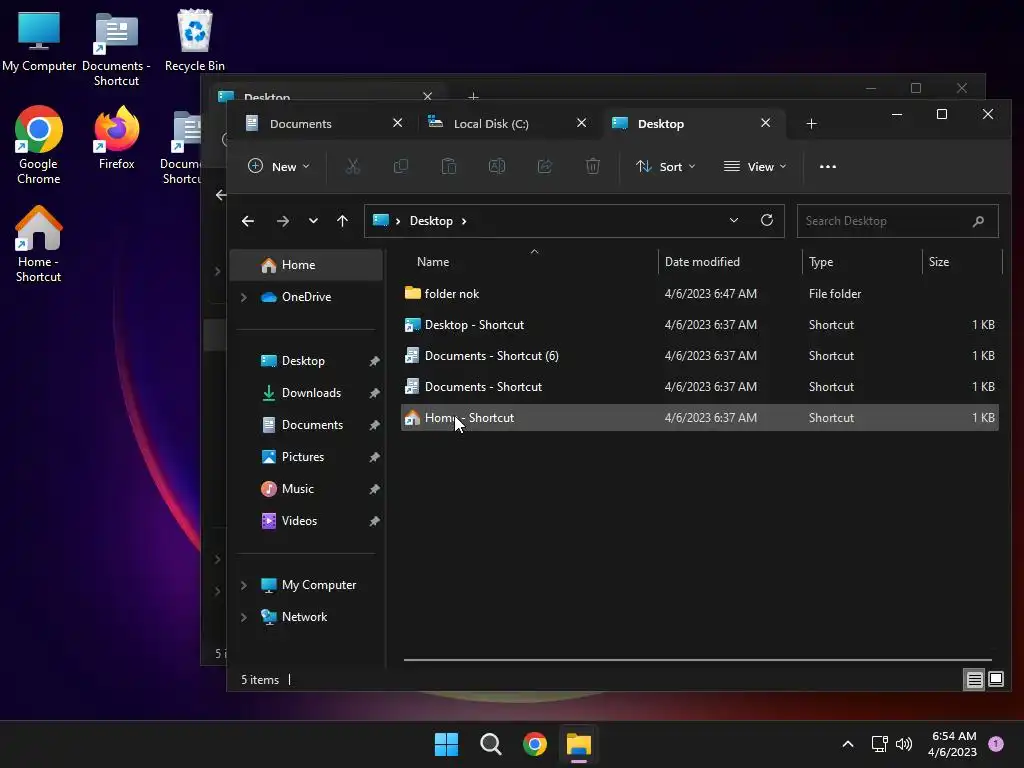Open Windows Start menu
This screenshot has width=1024, height=768.
click(447, 744)
